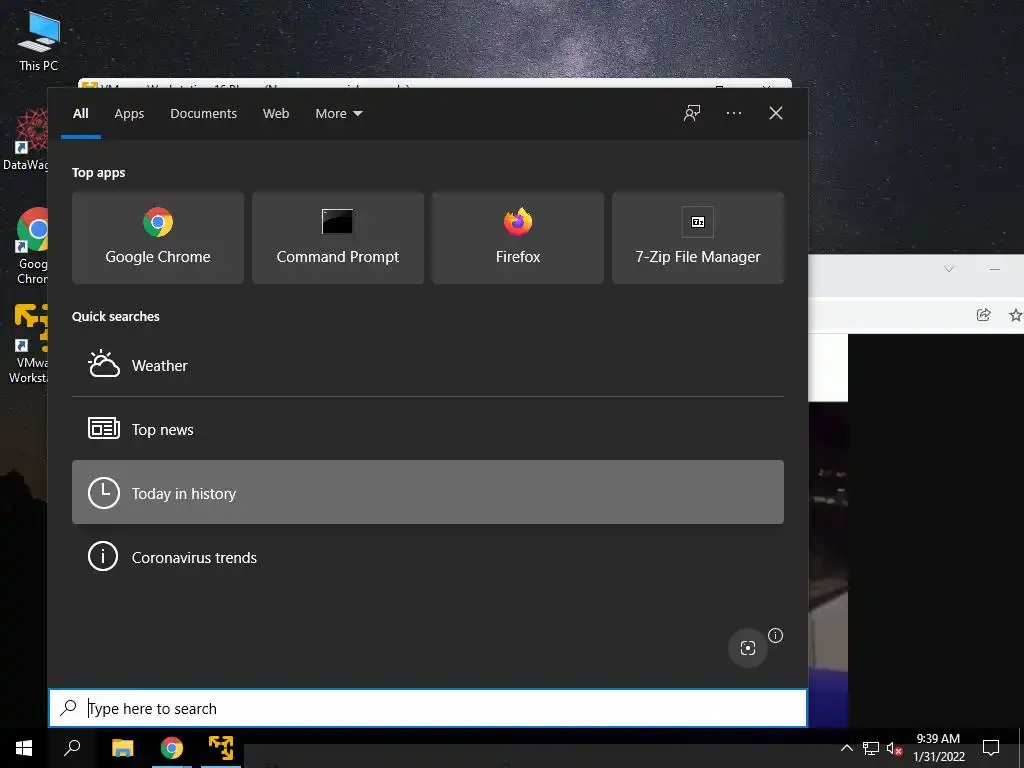Launch Command Prompt from Top apps
Viewport: 1024px width, 768px height.
pos(338,238)
